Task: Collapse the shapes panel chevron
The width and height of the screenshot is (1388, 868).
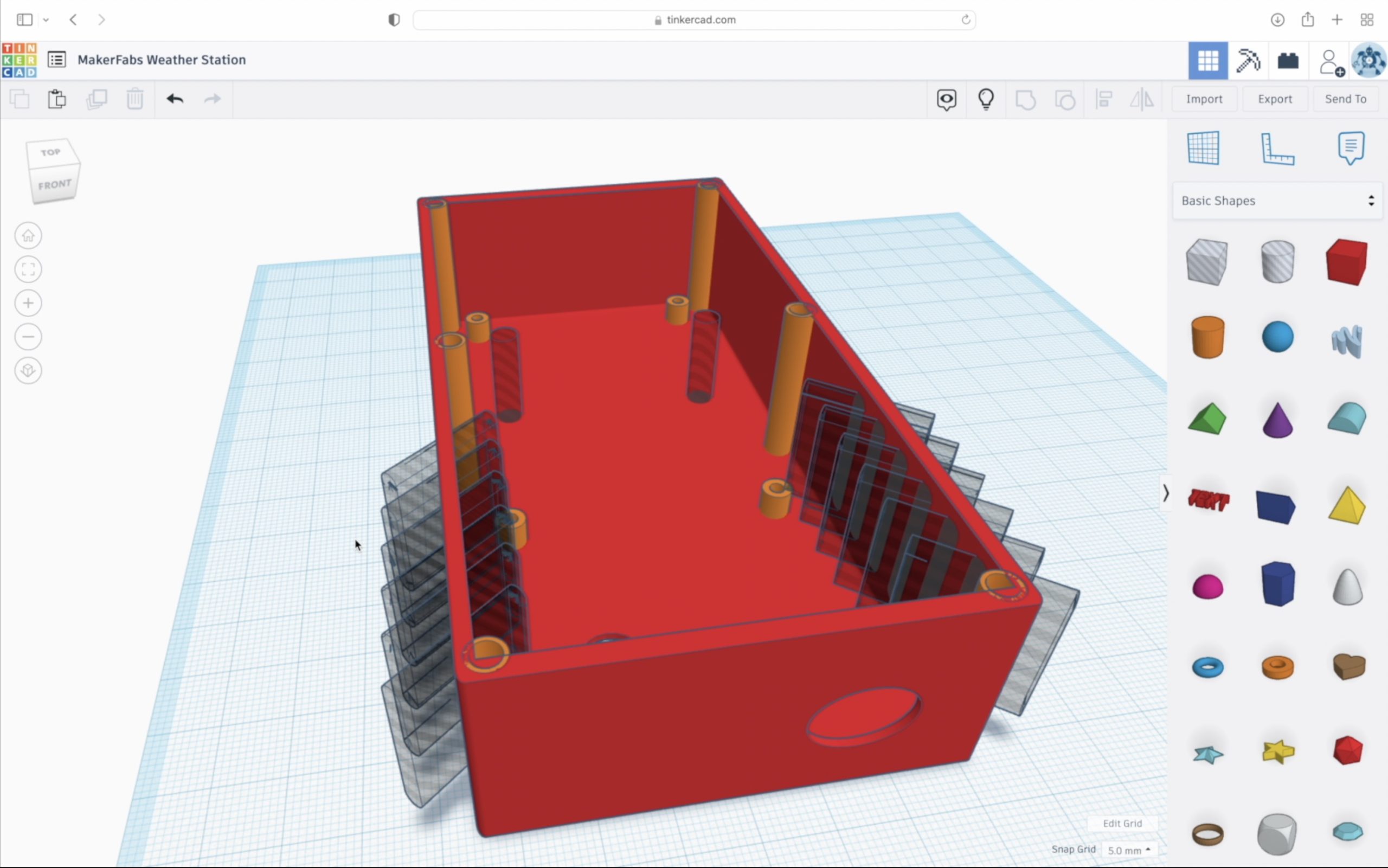Action: pyautogui.click(x=1165, y=493)
